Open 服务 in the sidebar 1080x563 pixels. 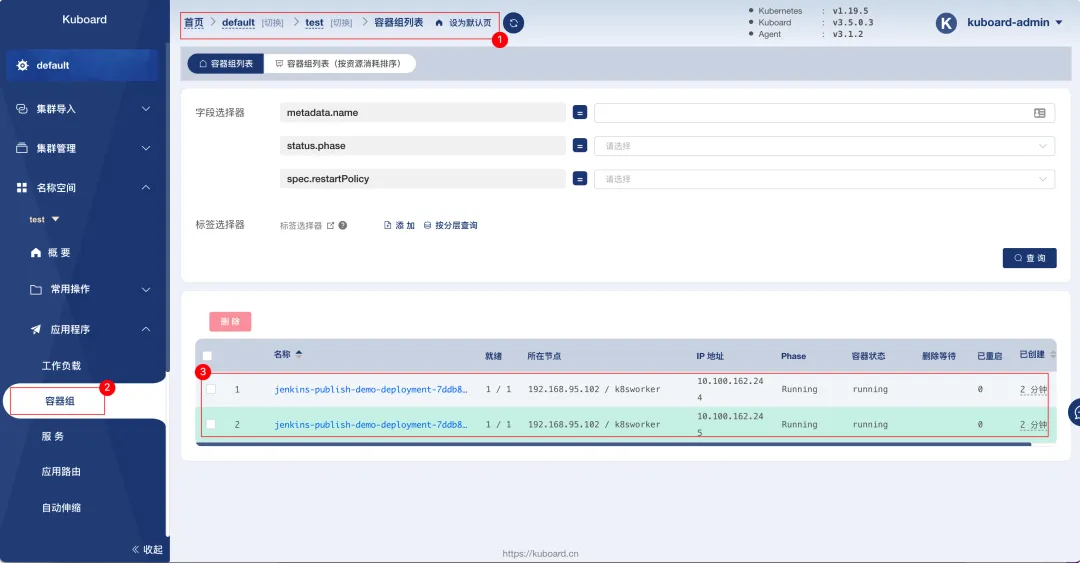point(53,436)
